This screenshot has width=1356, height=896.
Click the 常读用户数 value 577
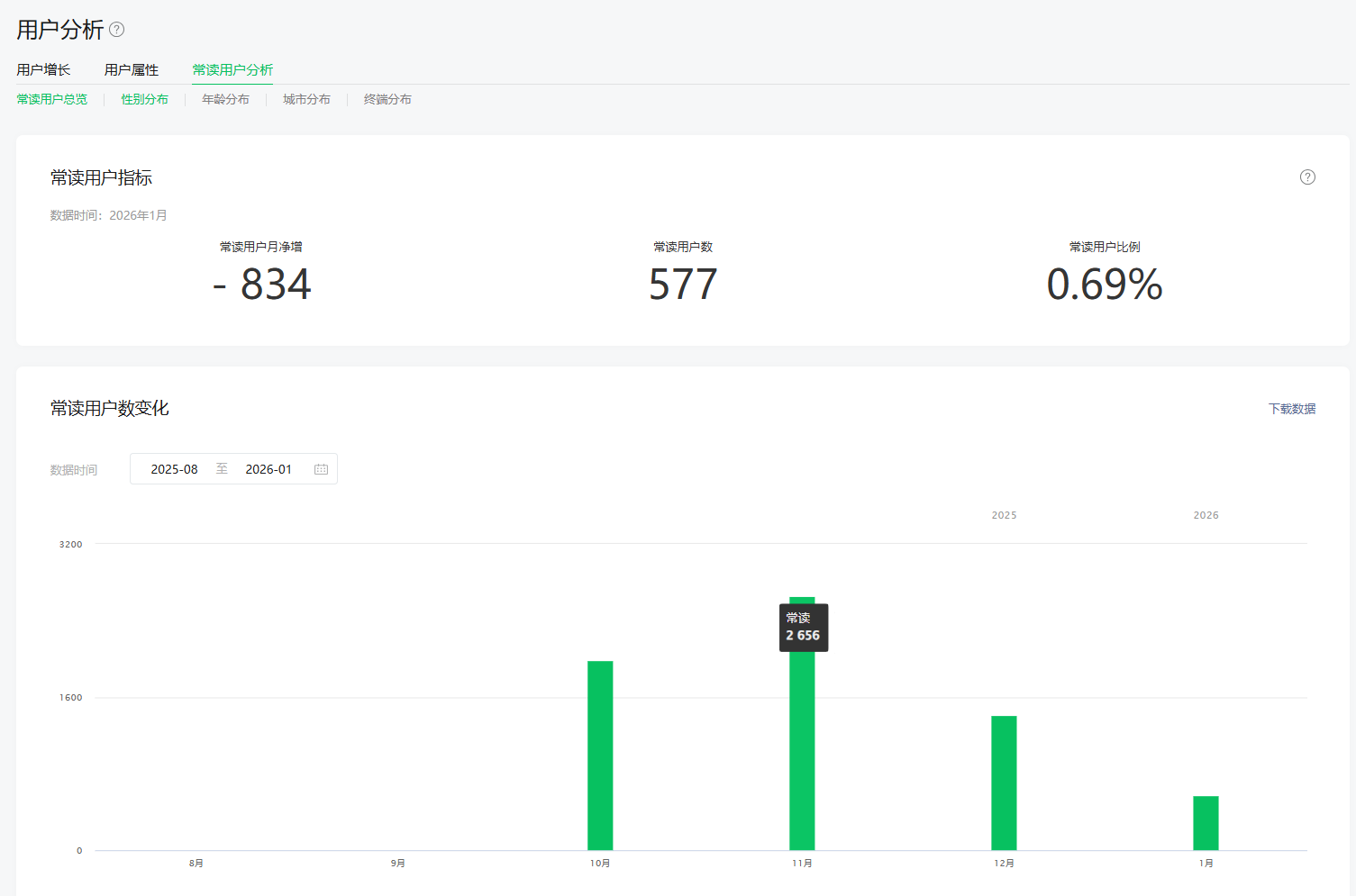tap(683, 285)
